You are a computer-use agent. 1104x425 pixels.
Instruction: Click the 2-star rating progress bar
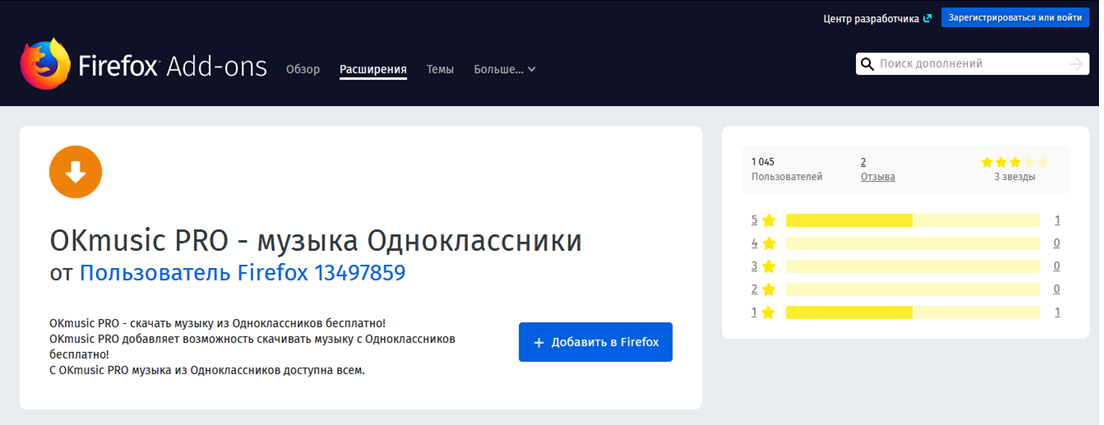(912, 289)
